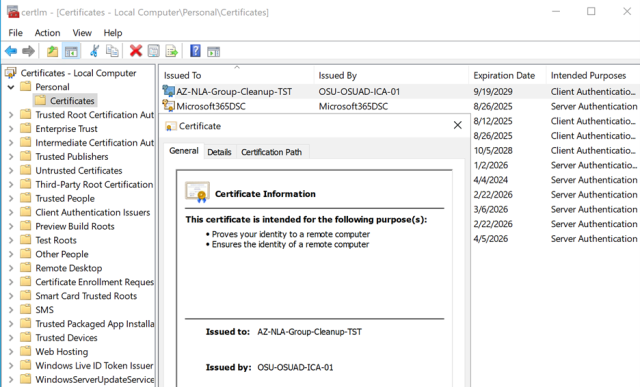Viewport: 640px width, 387px height.
Task: Click the 10/5/2028 expiration date cell
Action: (x=493, y=150)
